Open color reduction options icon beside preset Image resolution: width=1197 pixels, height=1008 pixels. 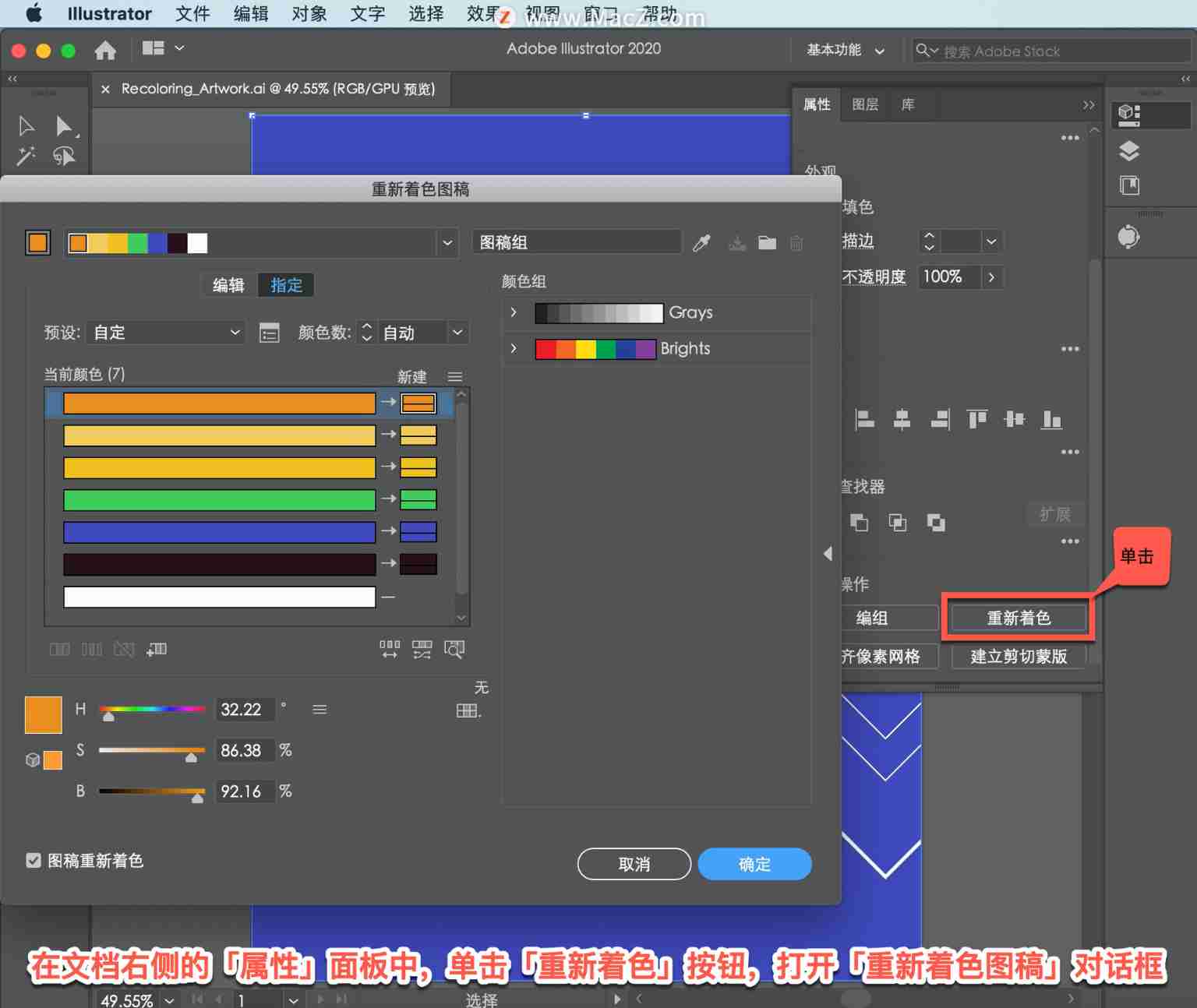point(269,333)
